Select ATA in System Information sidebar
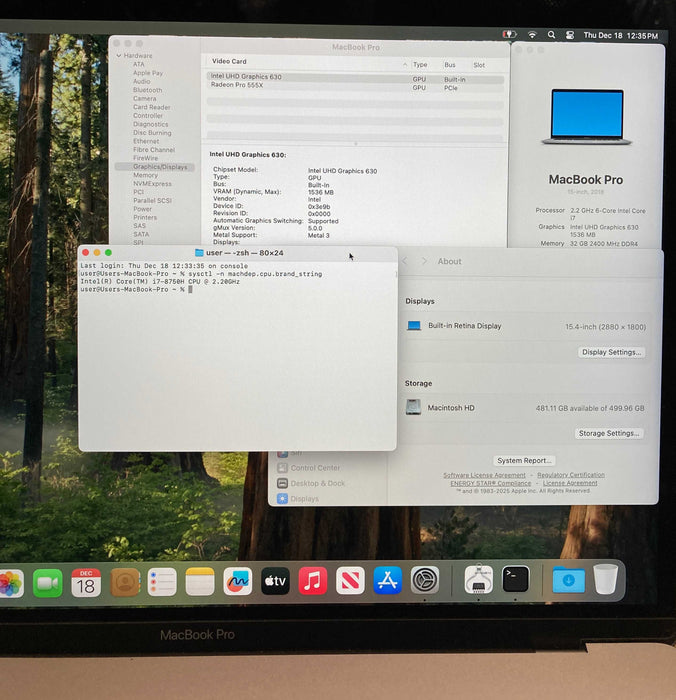The width and height of the screenshot is (676, 700). [x=138, y=64]
